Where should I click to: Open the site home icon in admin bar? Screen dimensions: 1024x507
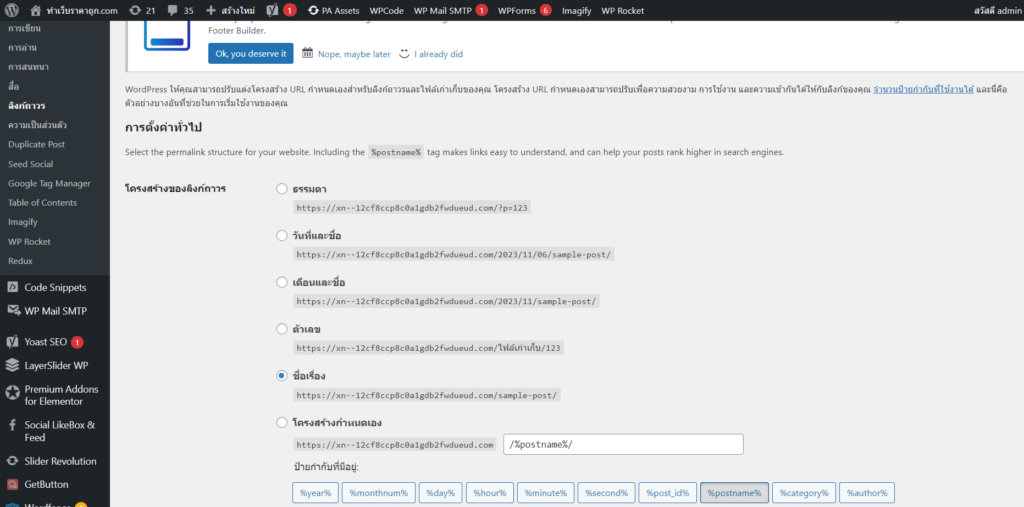pyautogui.click(x=36, y=10)
